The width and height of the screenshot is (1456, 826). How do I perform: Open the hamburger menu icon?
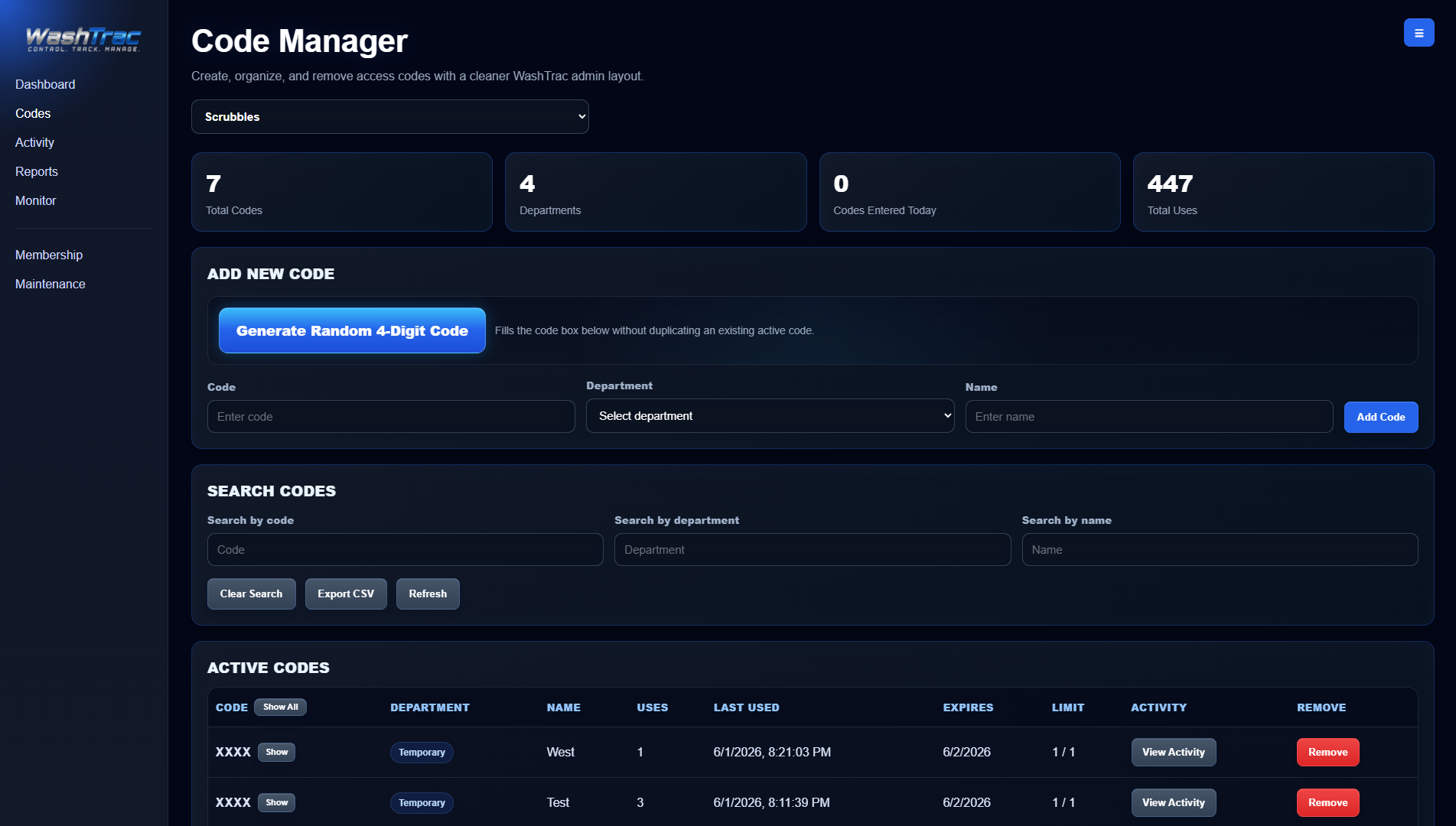pos(1419,33)
